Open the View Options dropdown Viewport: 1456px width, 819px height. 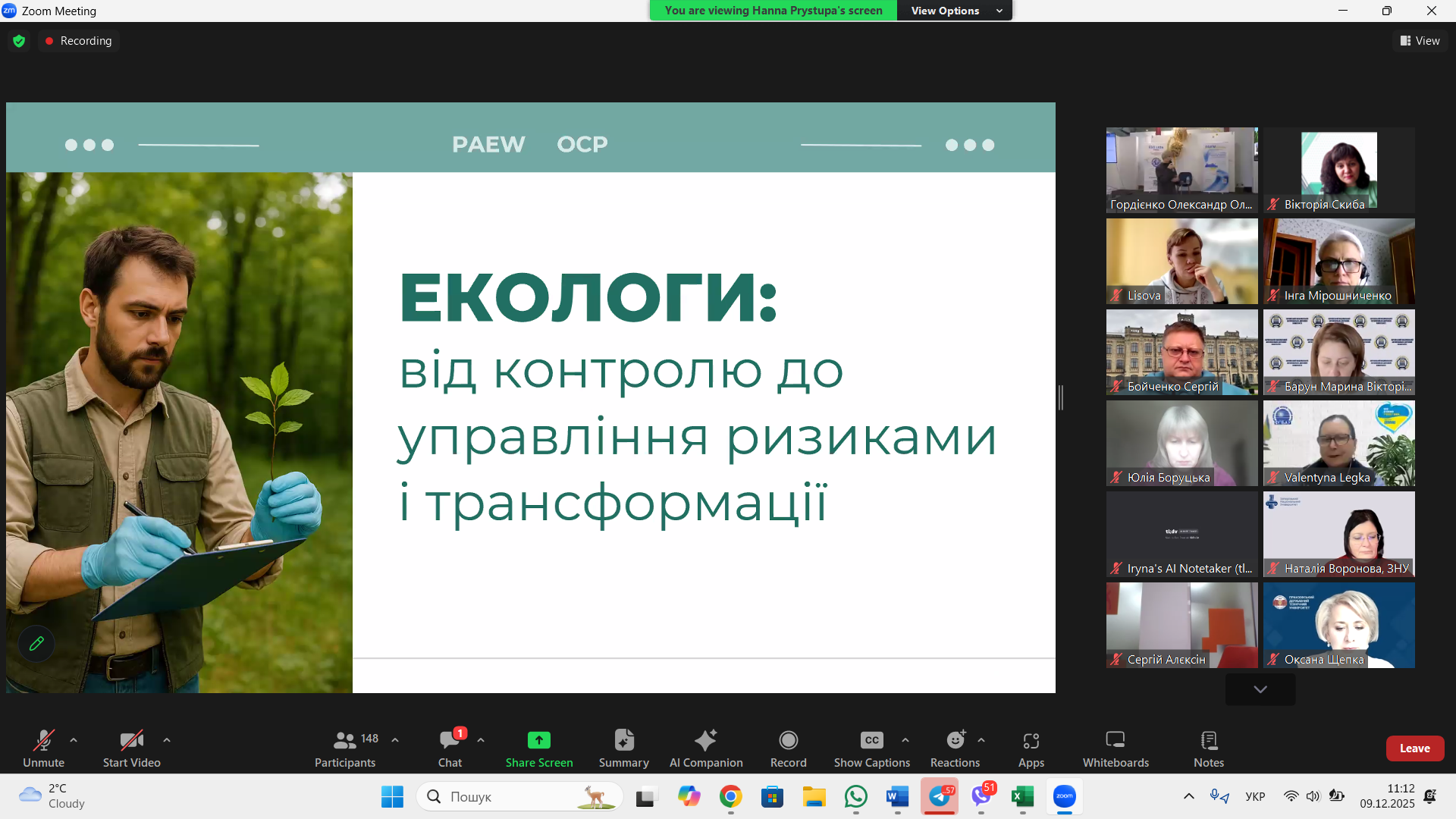point(954,11)
